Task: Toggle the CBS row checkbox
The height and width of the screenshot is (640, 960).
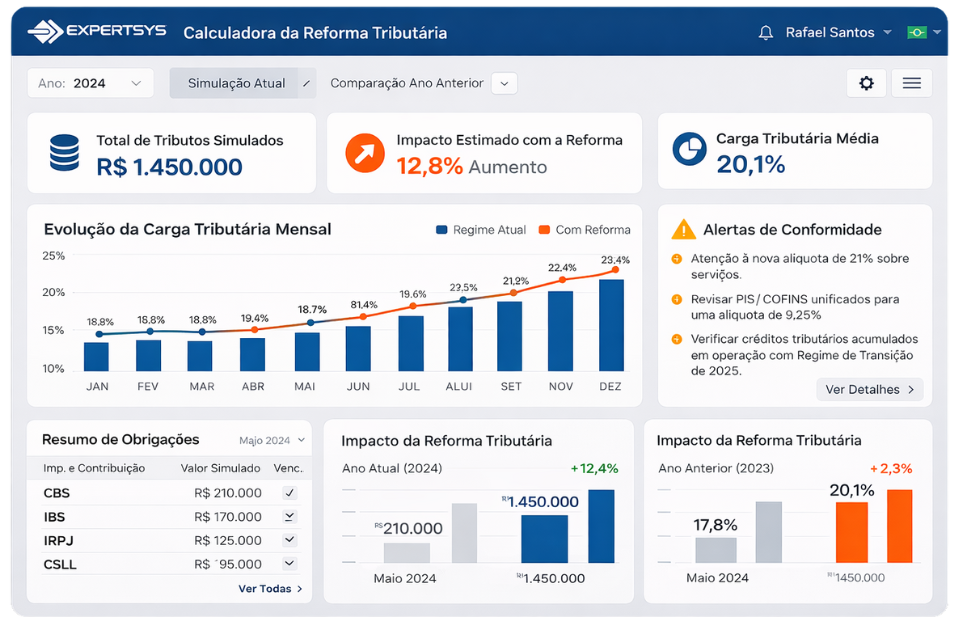Action: [x=289, y=493]
